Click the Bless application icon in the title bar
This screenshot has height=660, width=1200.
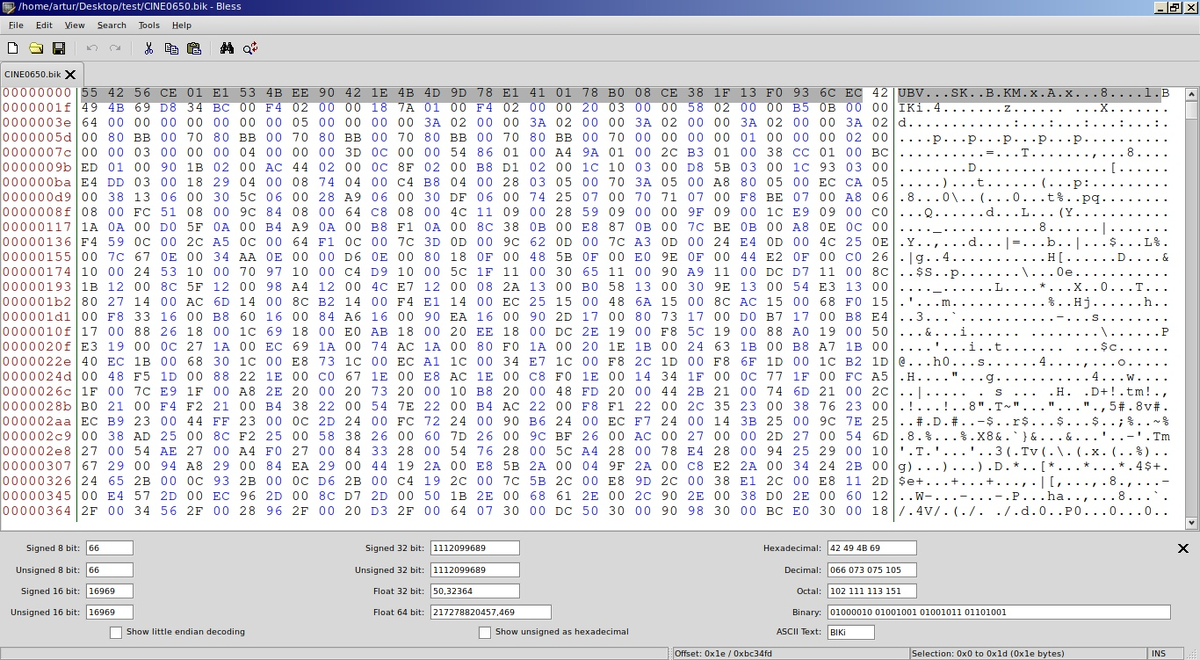pos(8,7)
